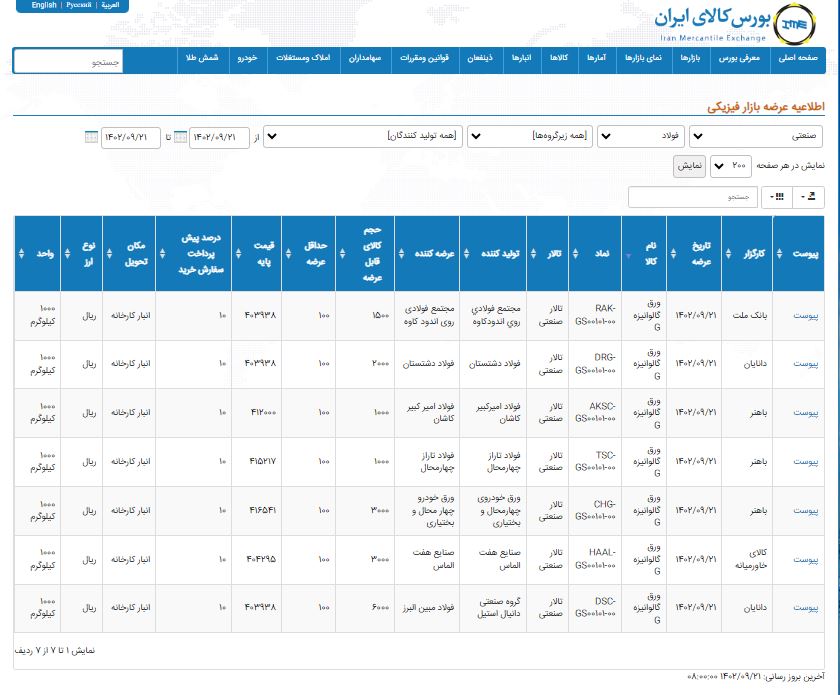The width and height of the screenshot is (840, 695).
Task: Focus the table search field above the grid
Action: (693, 197)
